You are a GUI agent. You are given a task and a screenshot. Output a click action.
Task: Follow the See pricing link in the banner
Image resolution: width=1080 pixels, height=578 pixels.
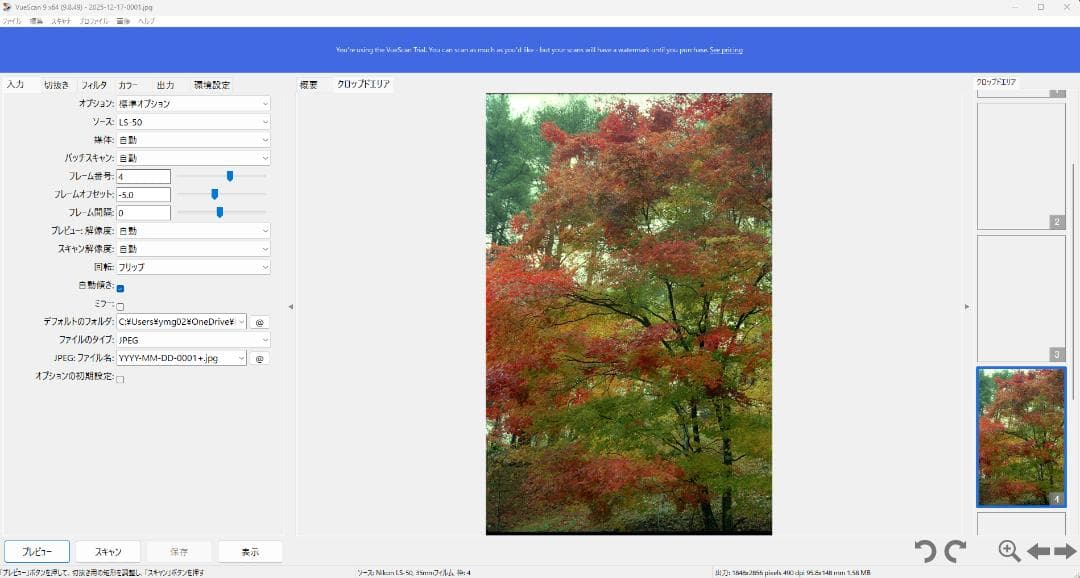(x=726, y=50)
